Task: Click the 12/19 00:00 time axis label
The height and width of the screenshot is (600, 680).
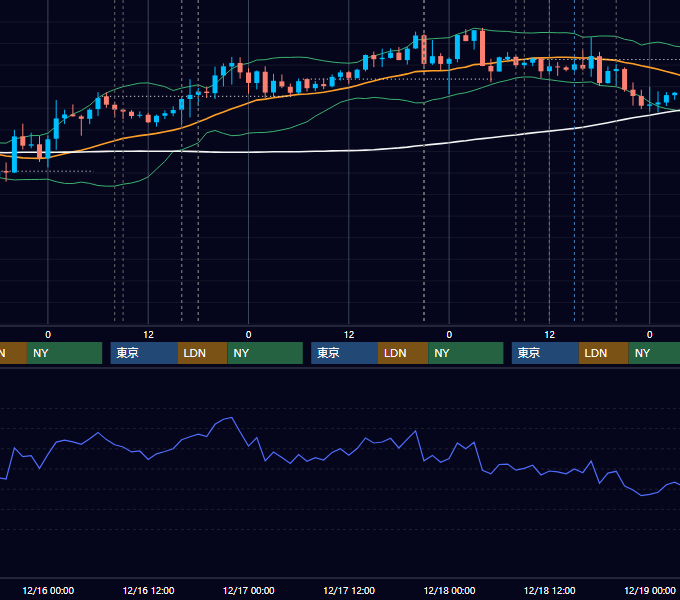Action: (x=650, y=590)
